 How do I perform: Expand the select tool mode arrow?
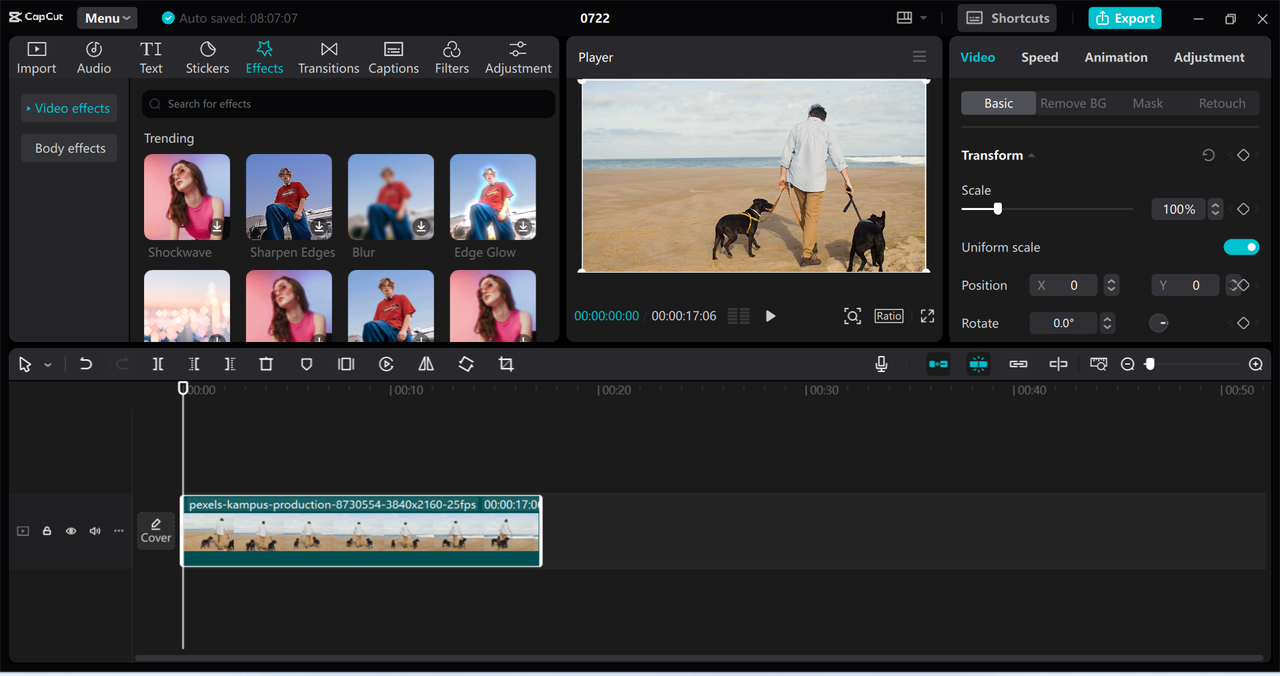click(47, 365)
